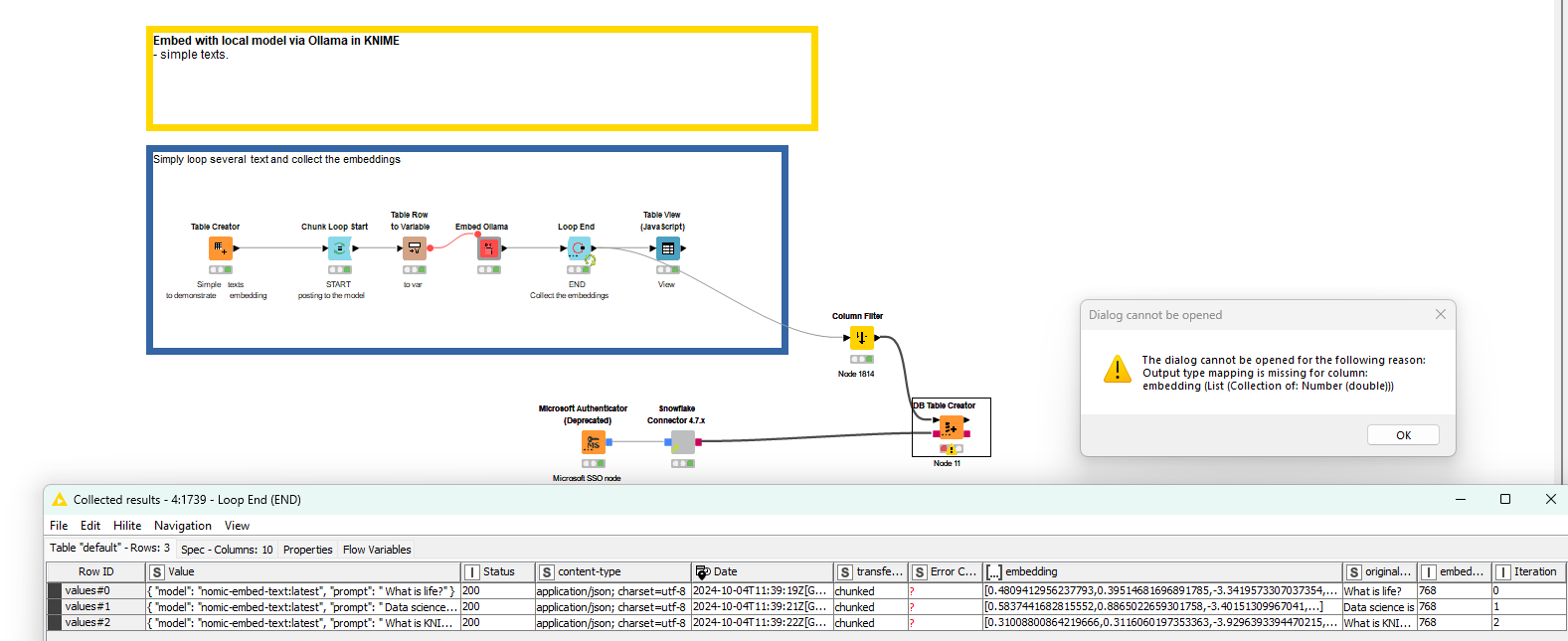Open the Navigation menu
Screen dimensions: 1568x641
(182, 526)
